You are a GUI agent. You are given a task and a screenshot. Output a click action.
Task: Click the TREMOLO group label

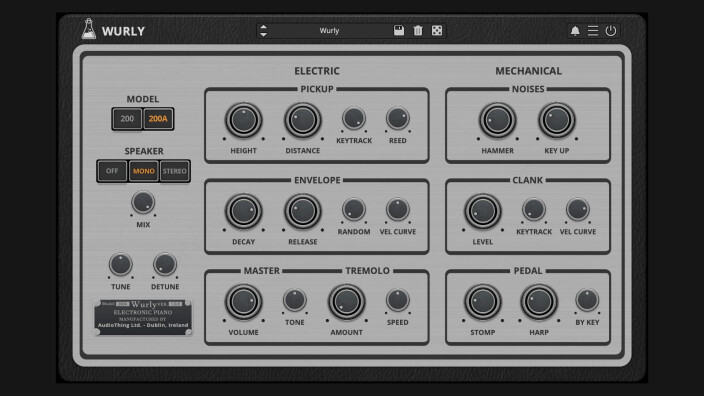[367, 271]
